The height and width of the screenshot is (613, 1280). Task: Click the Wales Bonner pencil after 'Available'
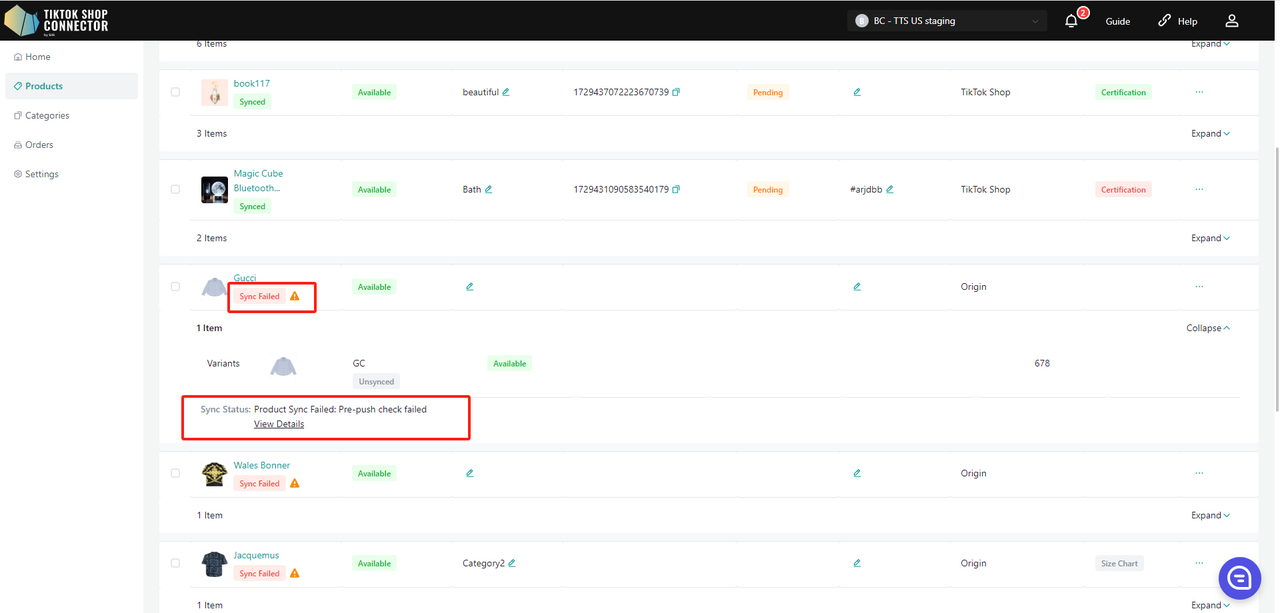(x=469, y=473)
